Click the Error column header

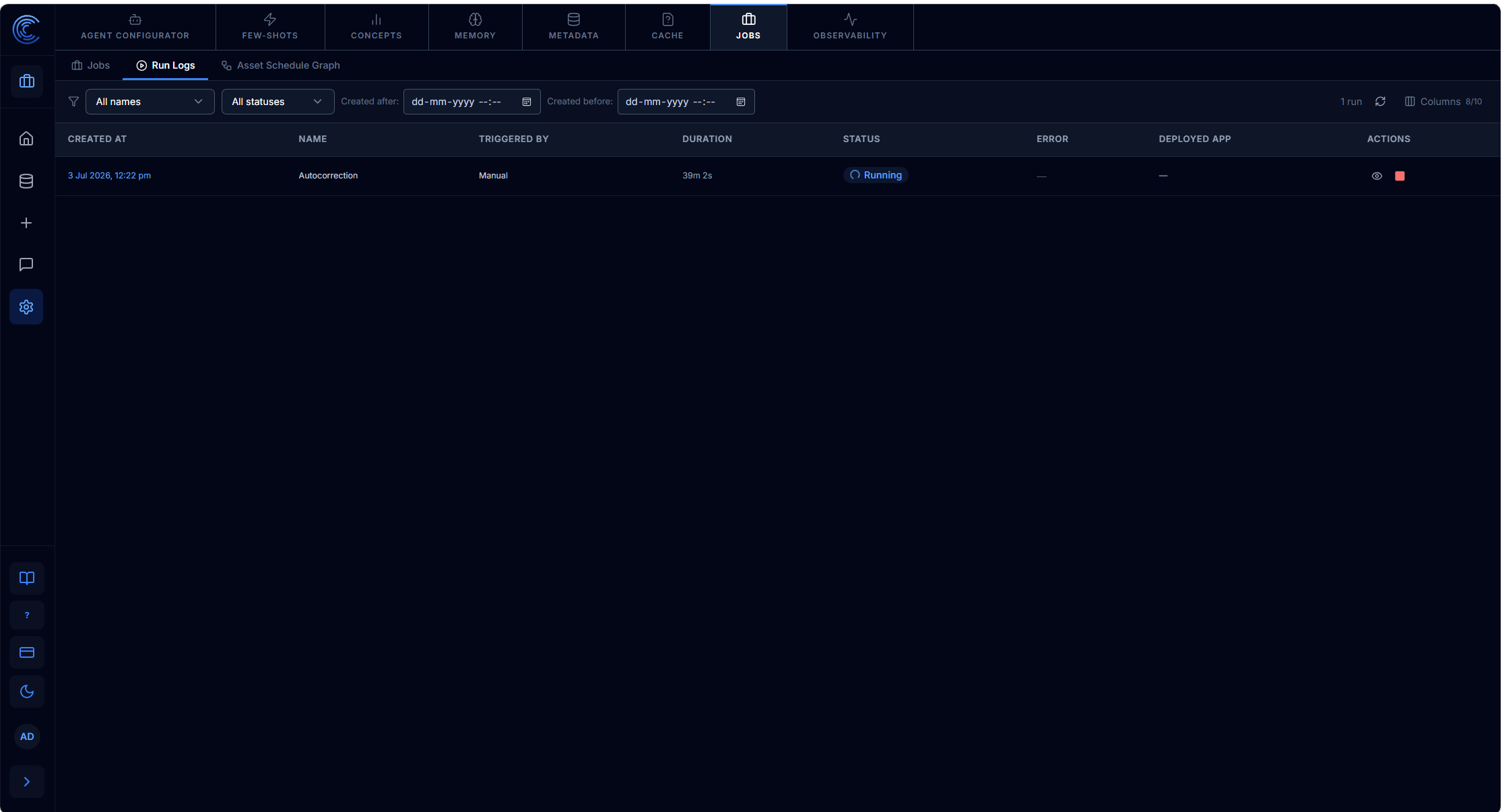pos(1052,139)
